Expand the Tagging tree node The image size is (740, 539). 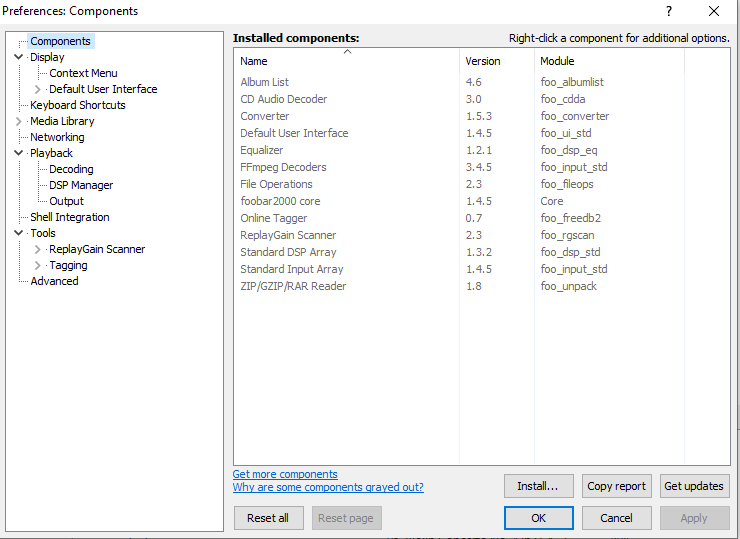[x=37, y=265]
